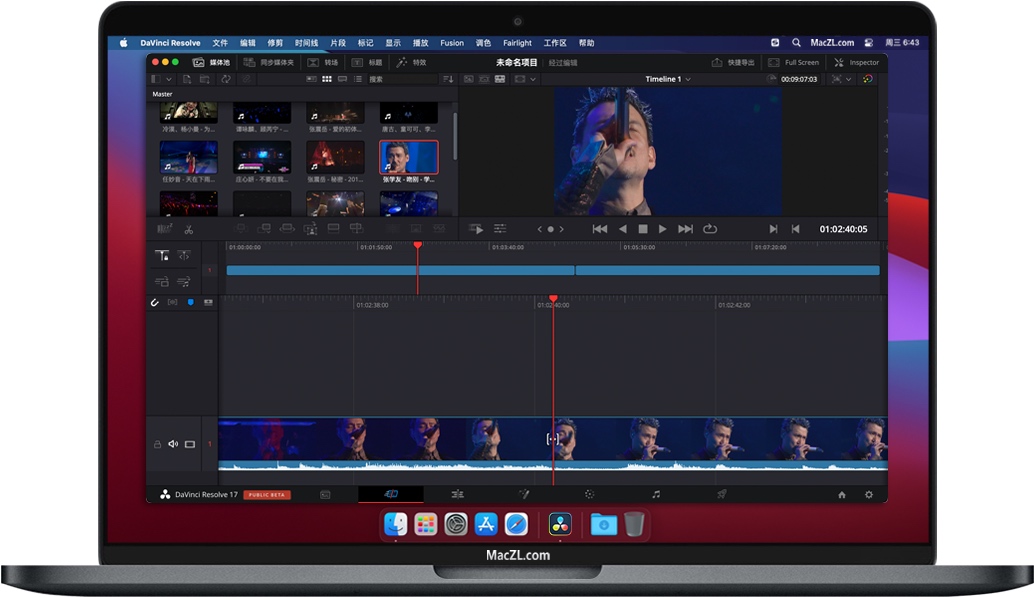This screenshot has height=597, width=1034.
Task: Go to the last frame
Action: [x=686, y=229]
